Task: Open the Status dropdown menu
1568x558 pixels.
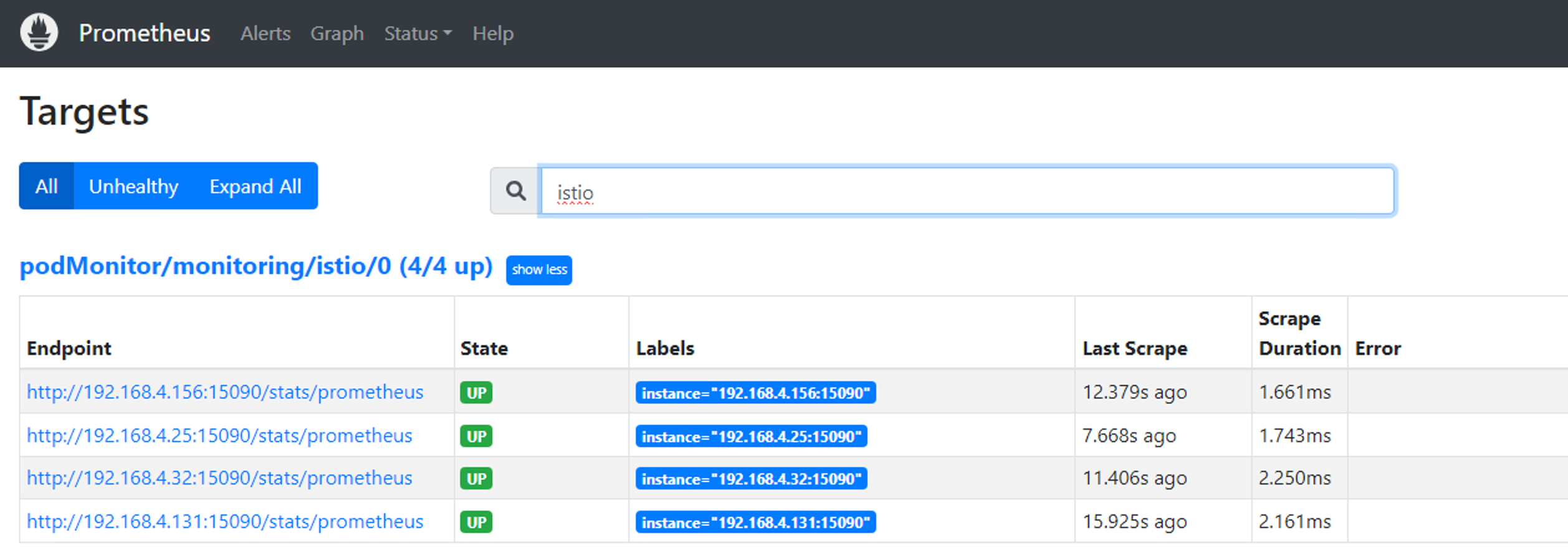Action: (x=418, y=34)
